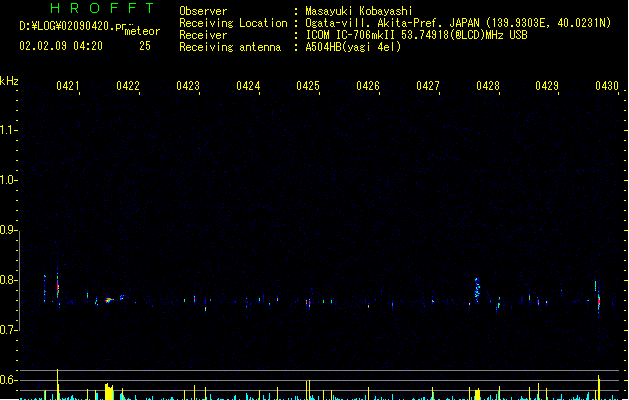
Task: Click the meteor label
Action: 142,31
